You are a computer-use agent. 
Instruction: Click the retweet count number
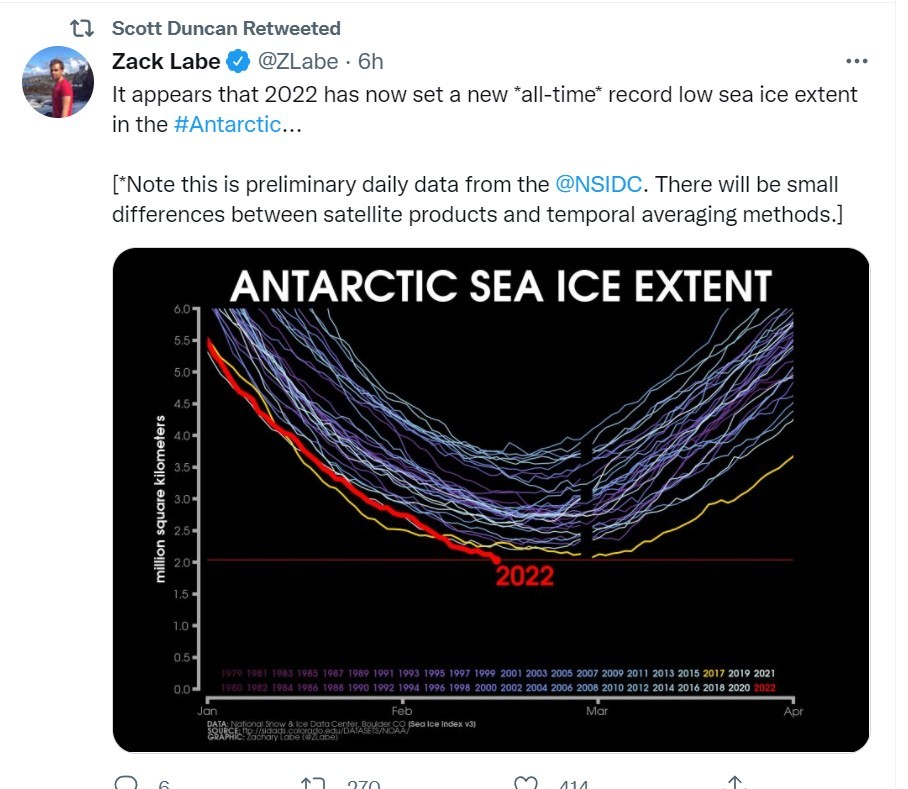[364, 784]
